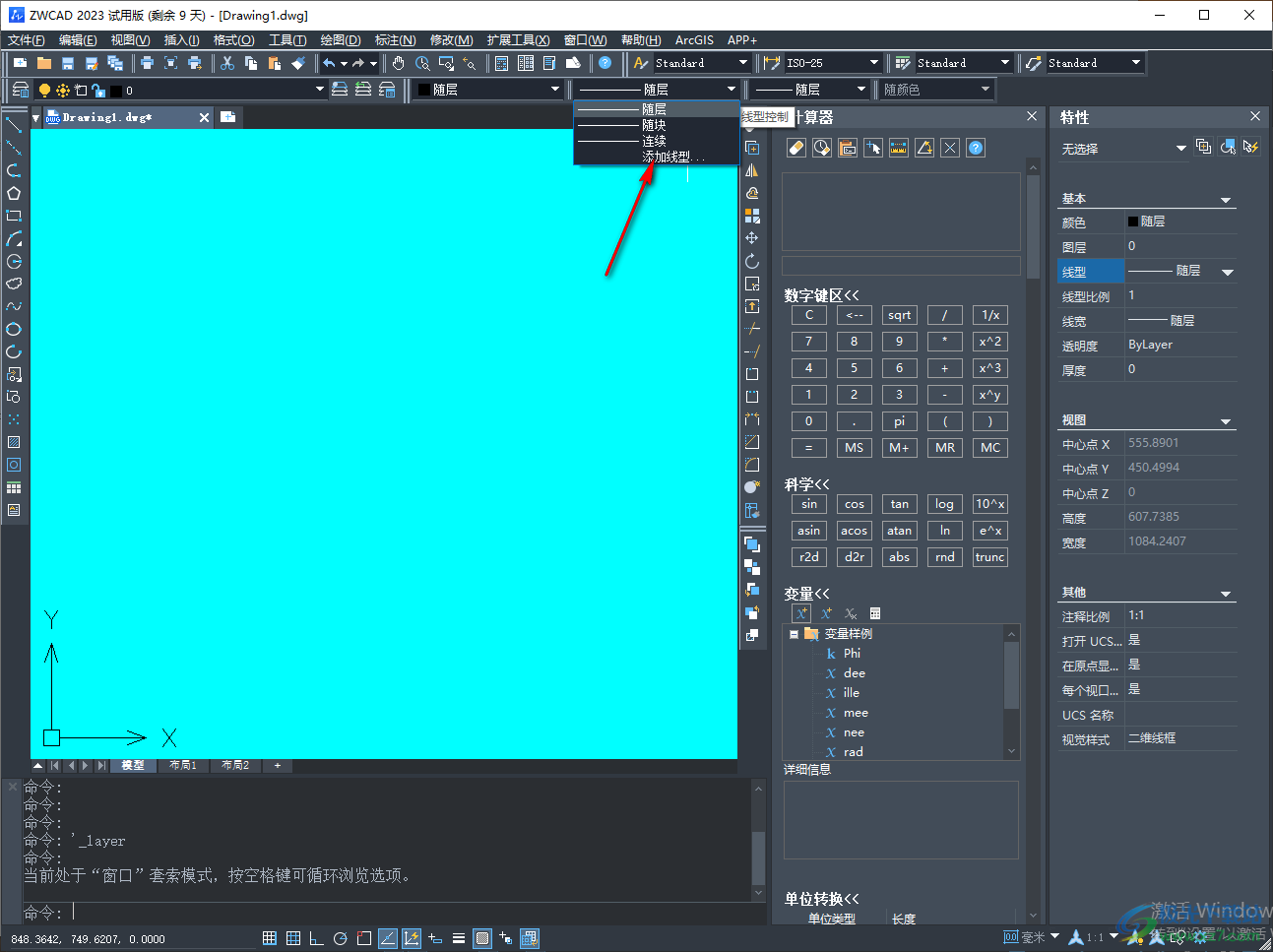
Task: Click the 颜色 随层 color swatch in Properties
Action: click(1133, 222)
